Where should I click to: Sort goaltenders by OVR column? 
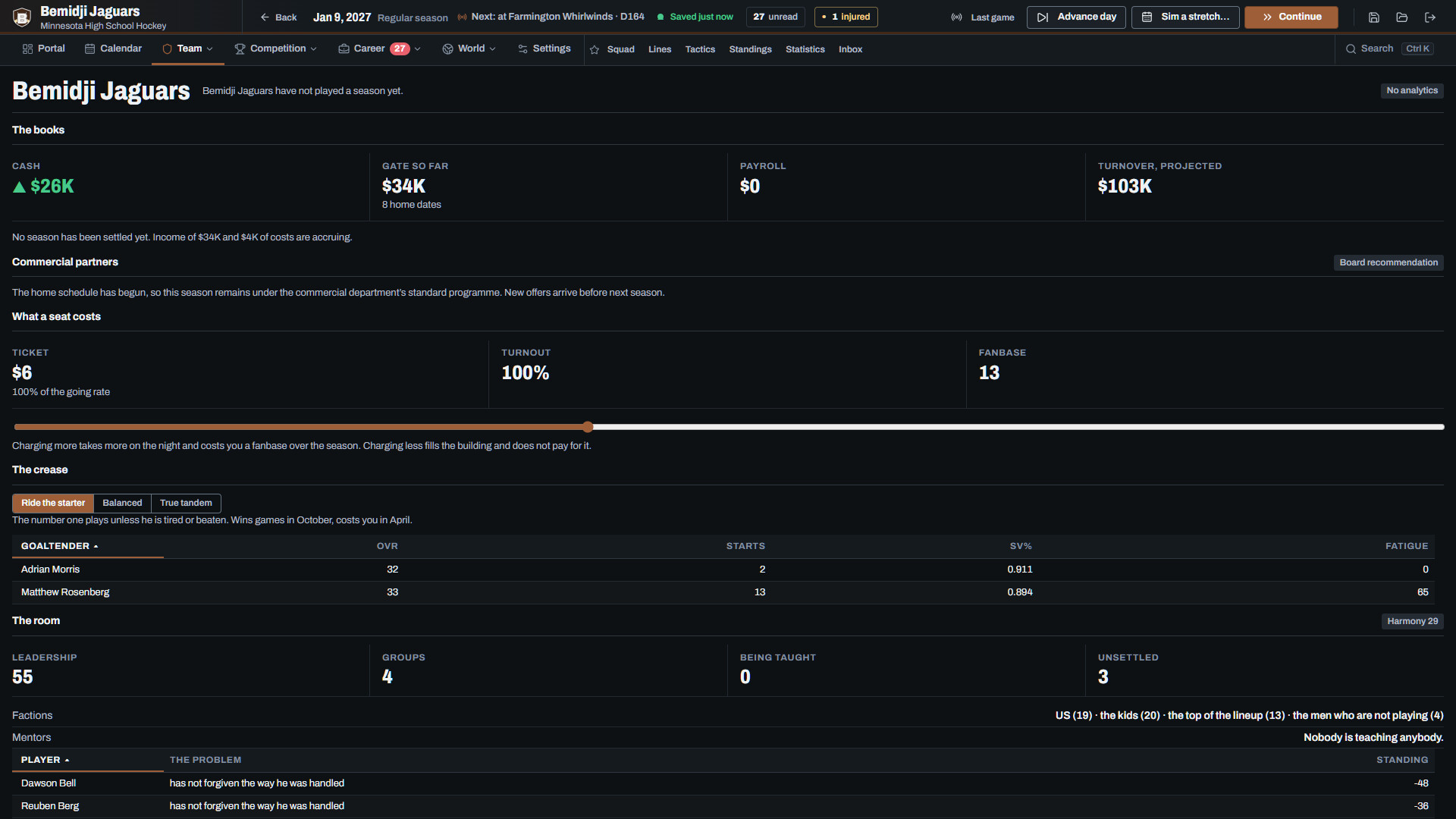click(387, 546)
